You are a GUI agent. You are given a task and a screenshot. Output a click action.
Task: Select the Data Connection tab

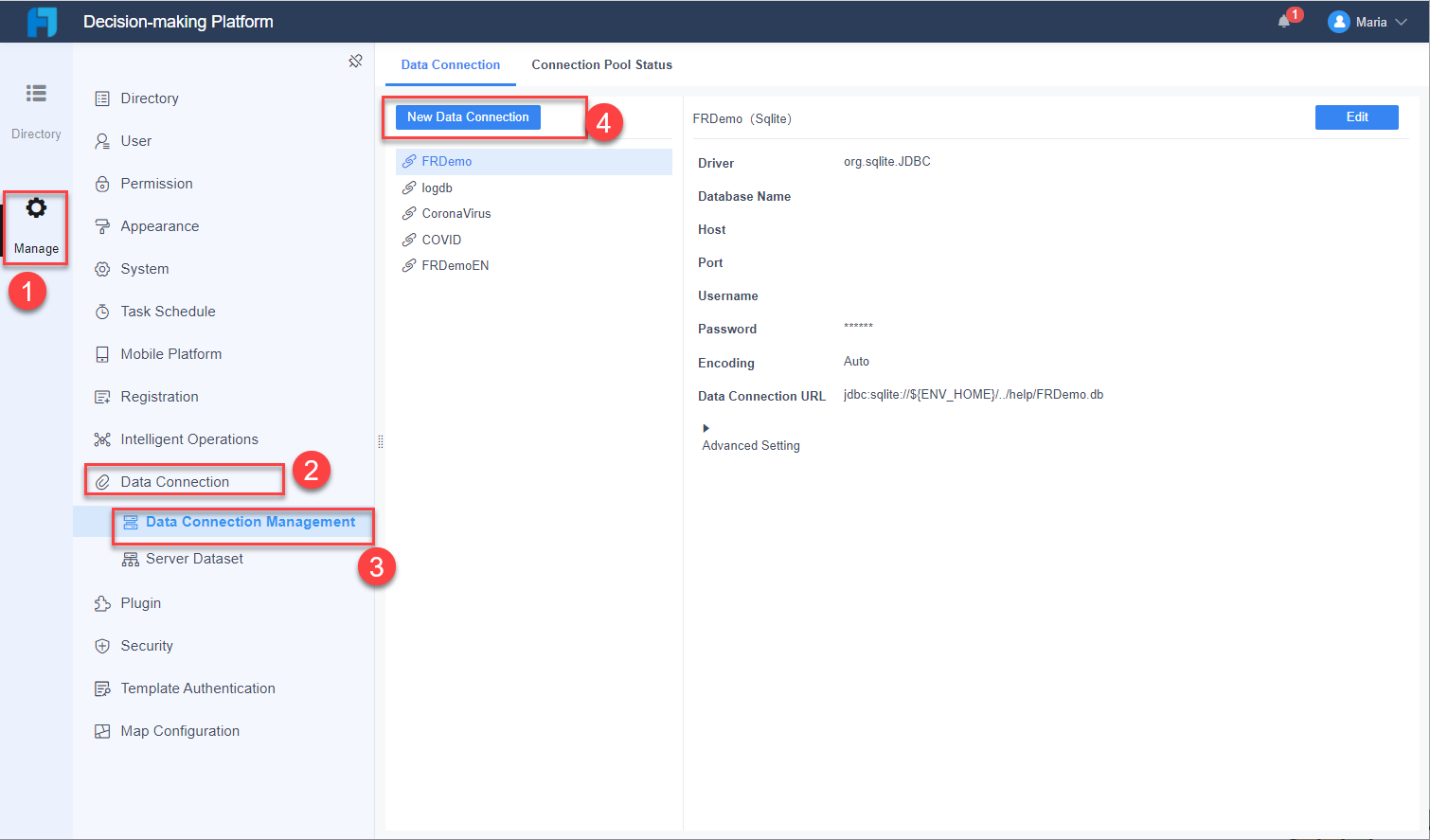450,64
